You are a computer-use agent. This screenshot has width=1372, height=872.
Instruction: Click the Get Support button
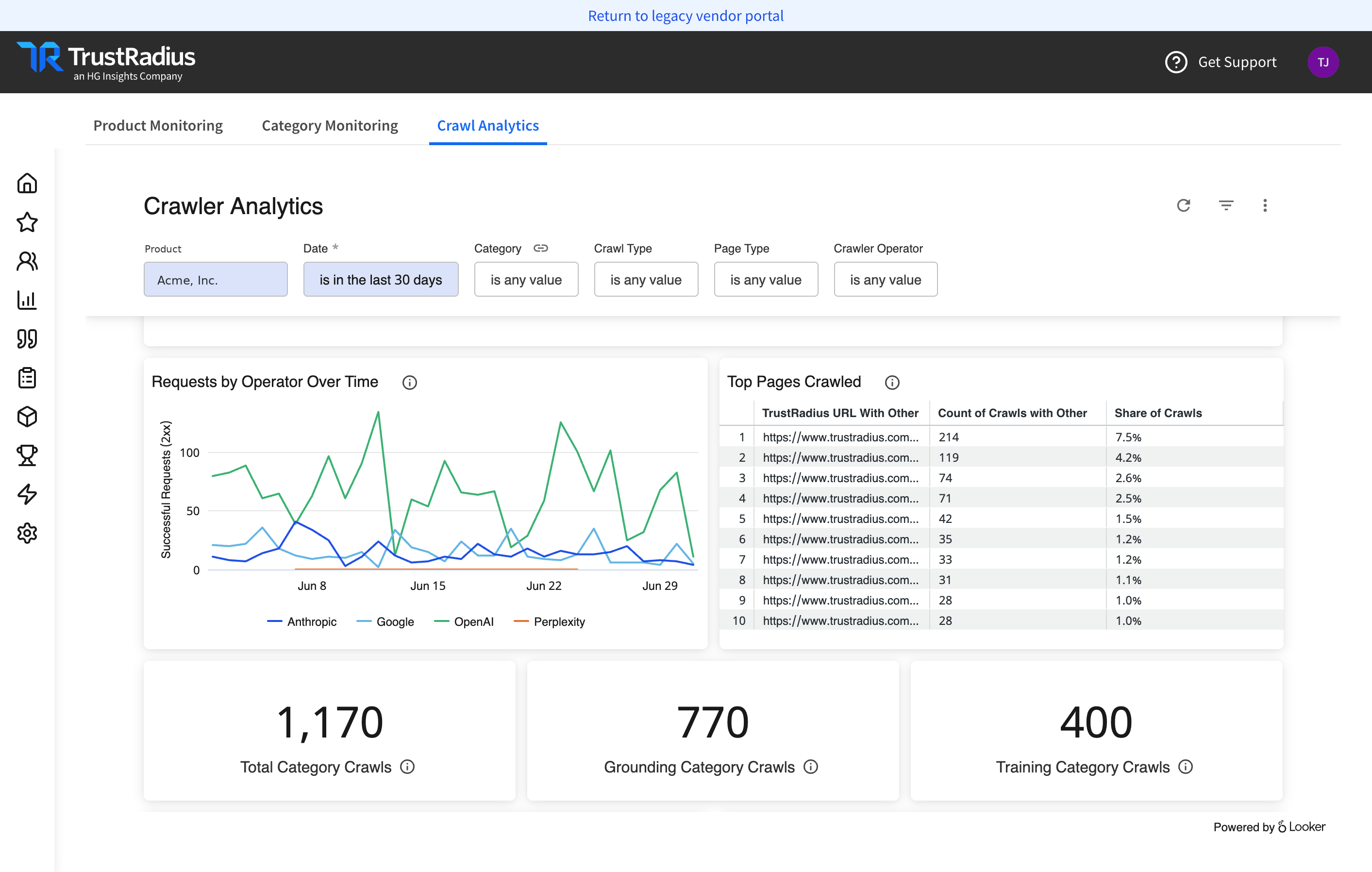coord(1221,62)
